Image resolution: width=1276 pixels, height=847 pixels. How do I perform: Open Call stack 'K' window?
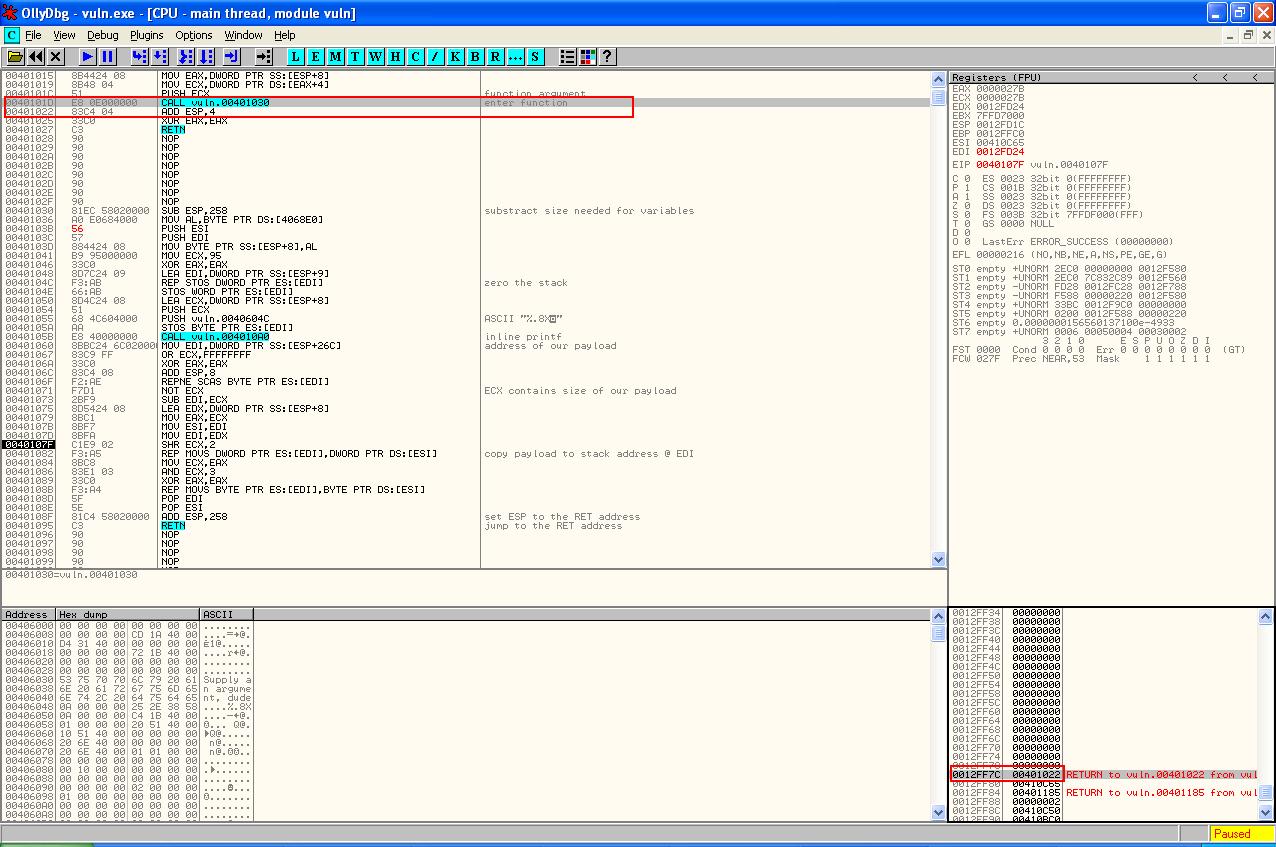(456, 57)
